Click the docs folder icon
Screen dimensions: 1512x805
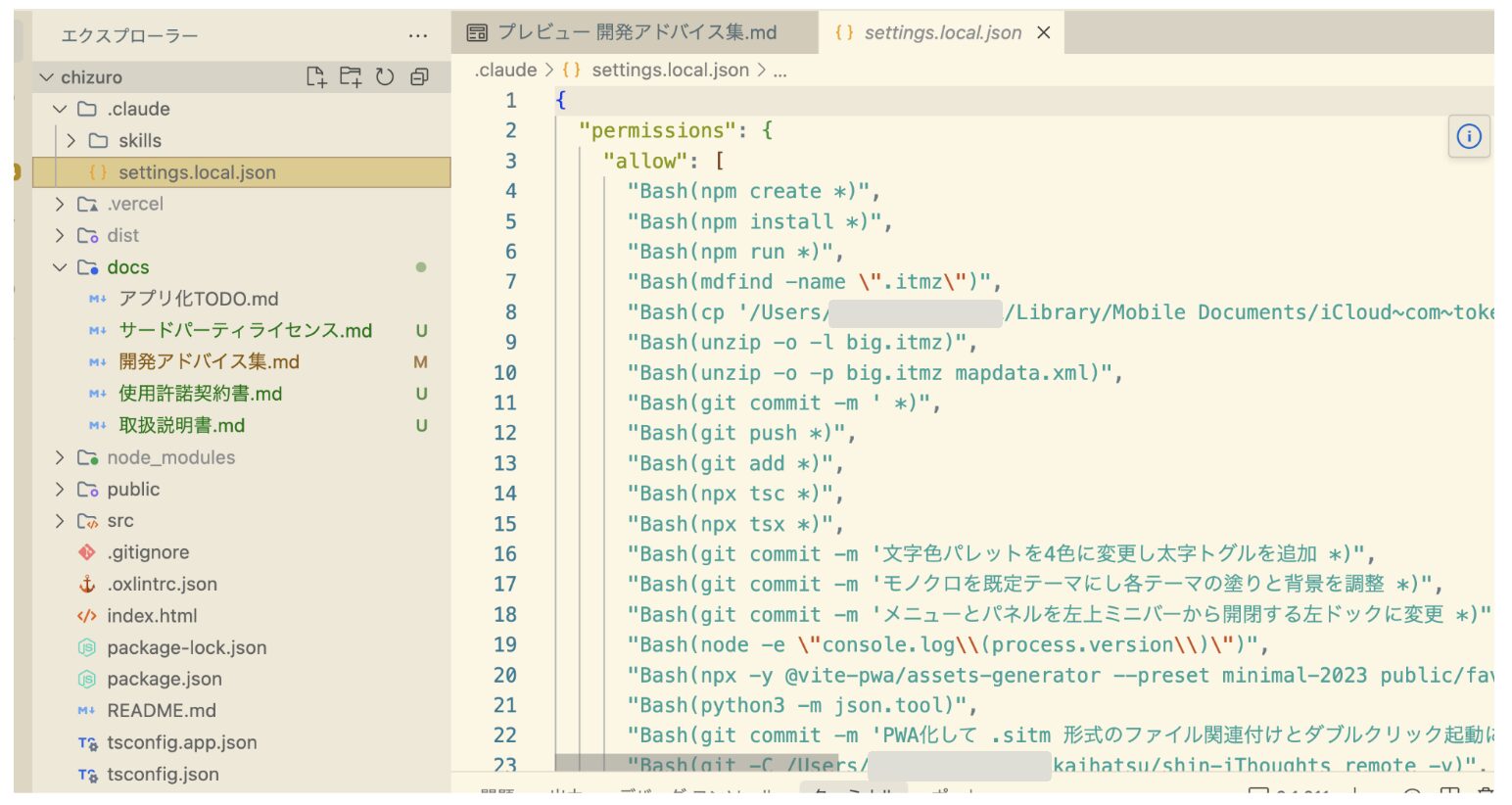click(x=87, y=267)
